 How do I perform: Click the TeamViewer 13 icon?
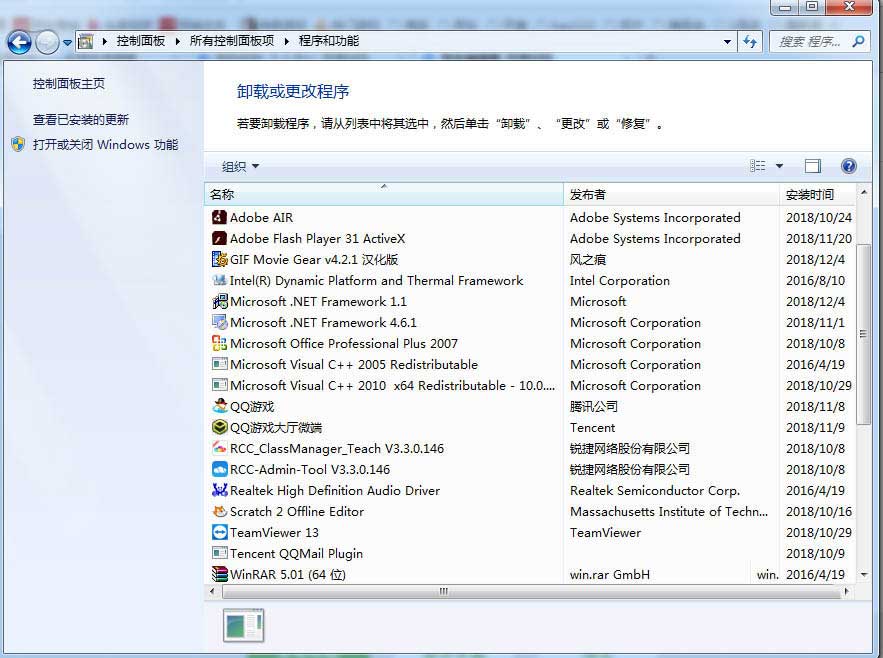(x=219, y=532)
